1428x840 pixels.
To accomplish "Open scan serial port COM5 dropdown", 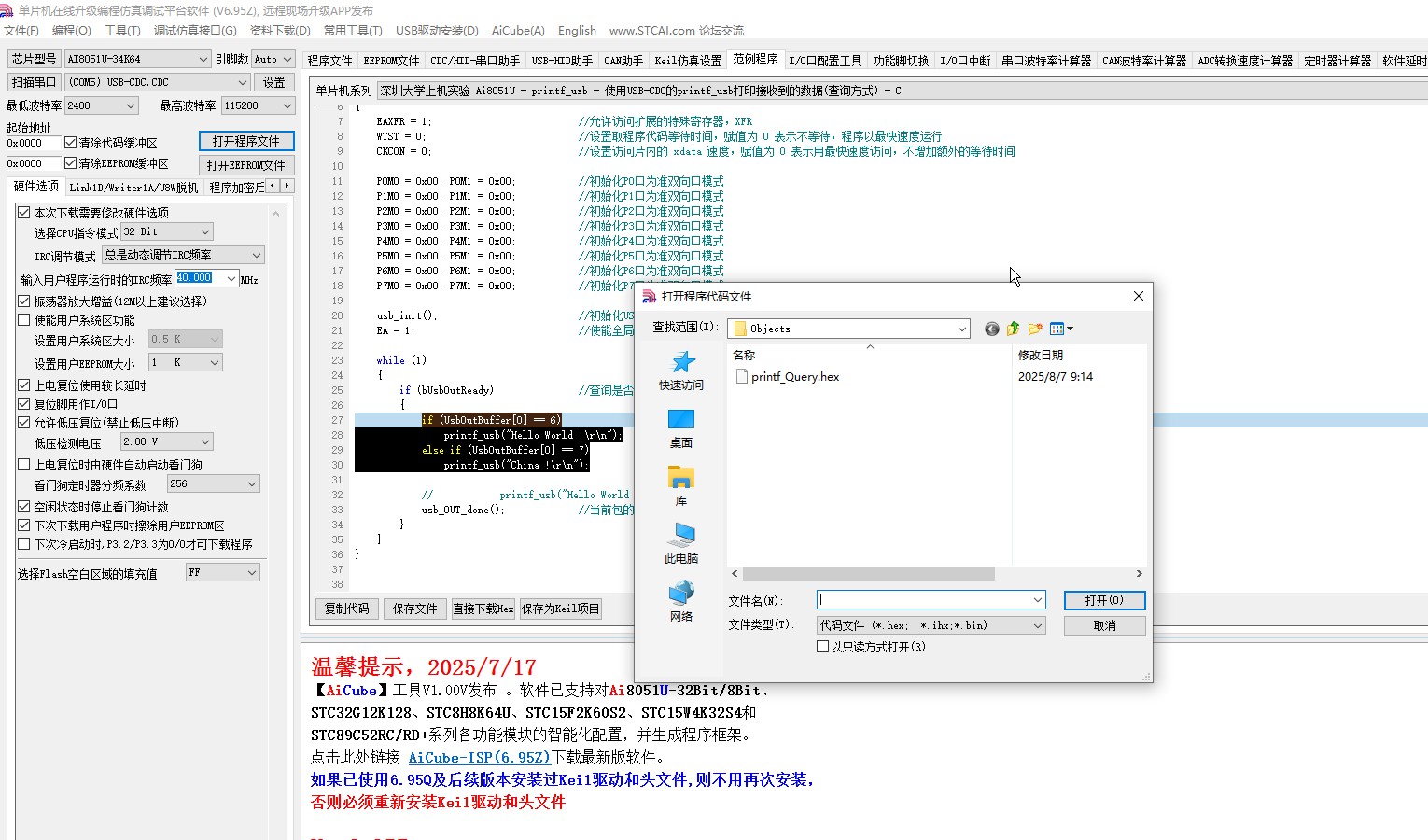I will 158,82.
